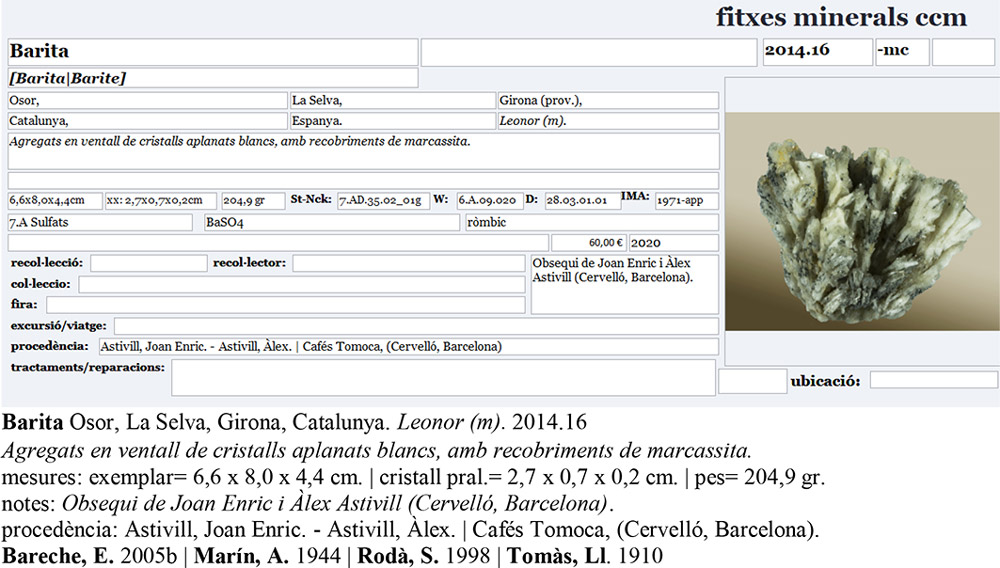Click the summary line starting 'mesures: exemplar='

coord(413,477)
